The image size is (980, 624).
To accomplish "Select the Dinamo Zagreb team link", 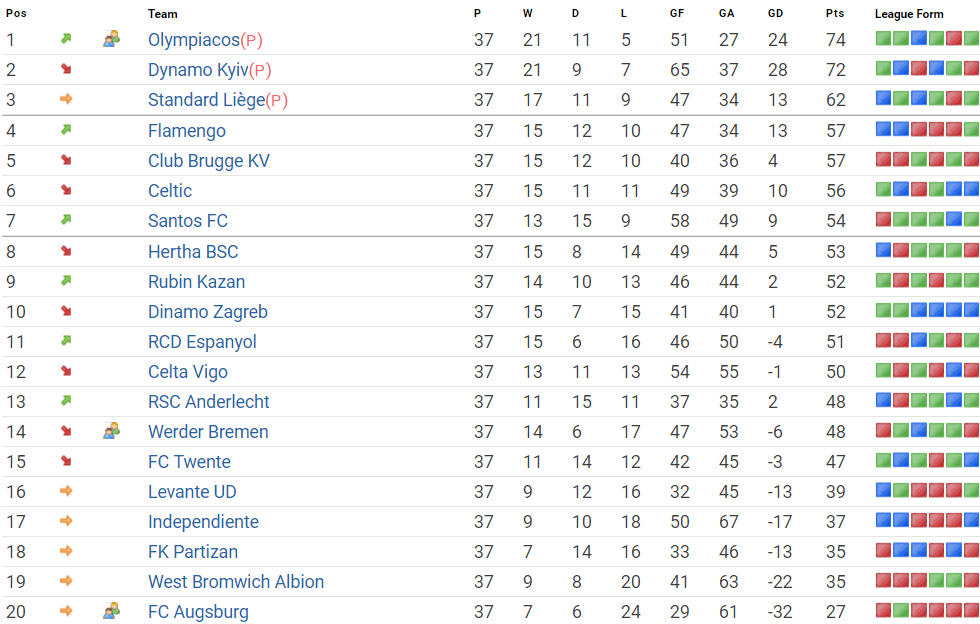I will tap(208, 311).
